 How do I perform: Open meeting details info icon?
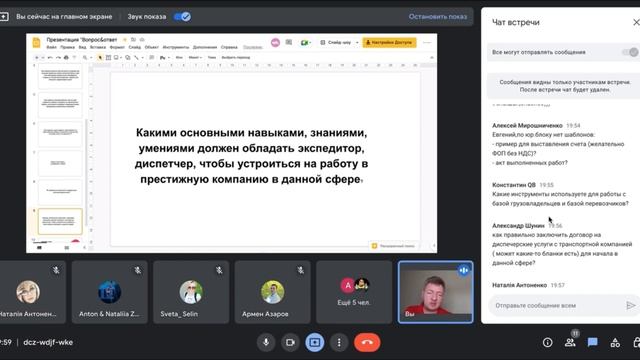tap(547, 342)
